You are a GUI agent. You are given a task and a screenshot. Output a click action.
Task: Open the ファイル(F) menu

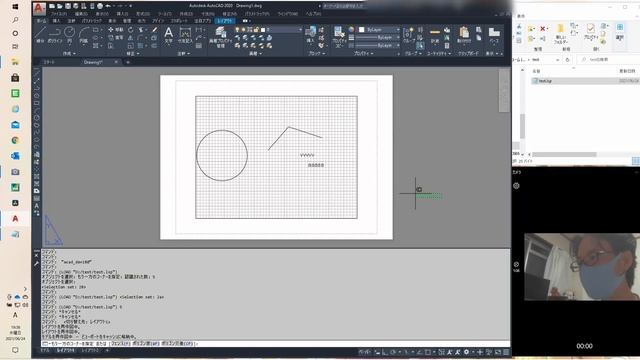click(x=59, y=14)
